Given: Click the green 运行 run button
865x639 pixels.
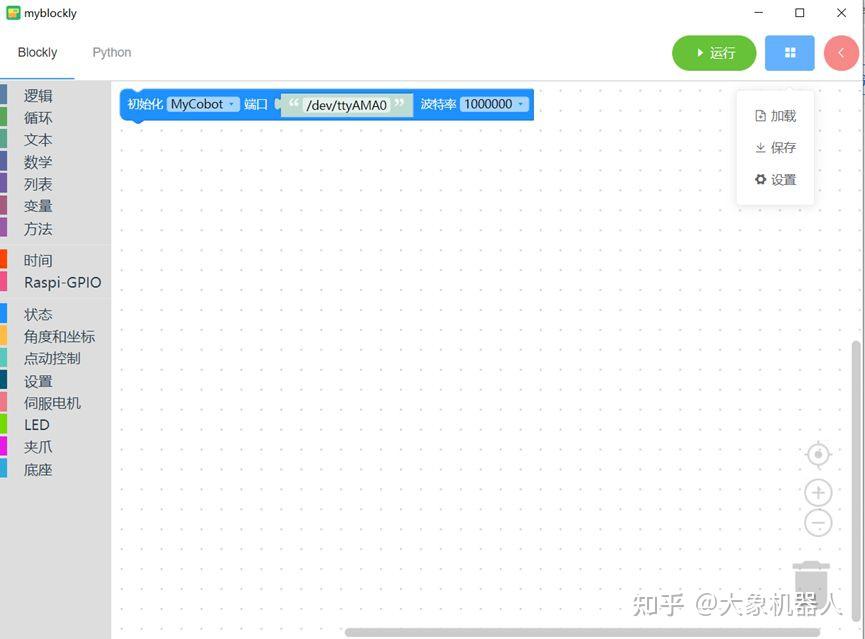Looking at the screenshot, I should coord(714,52).
